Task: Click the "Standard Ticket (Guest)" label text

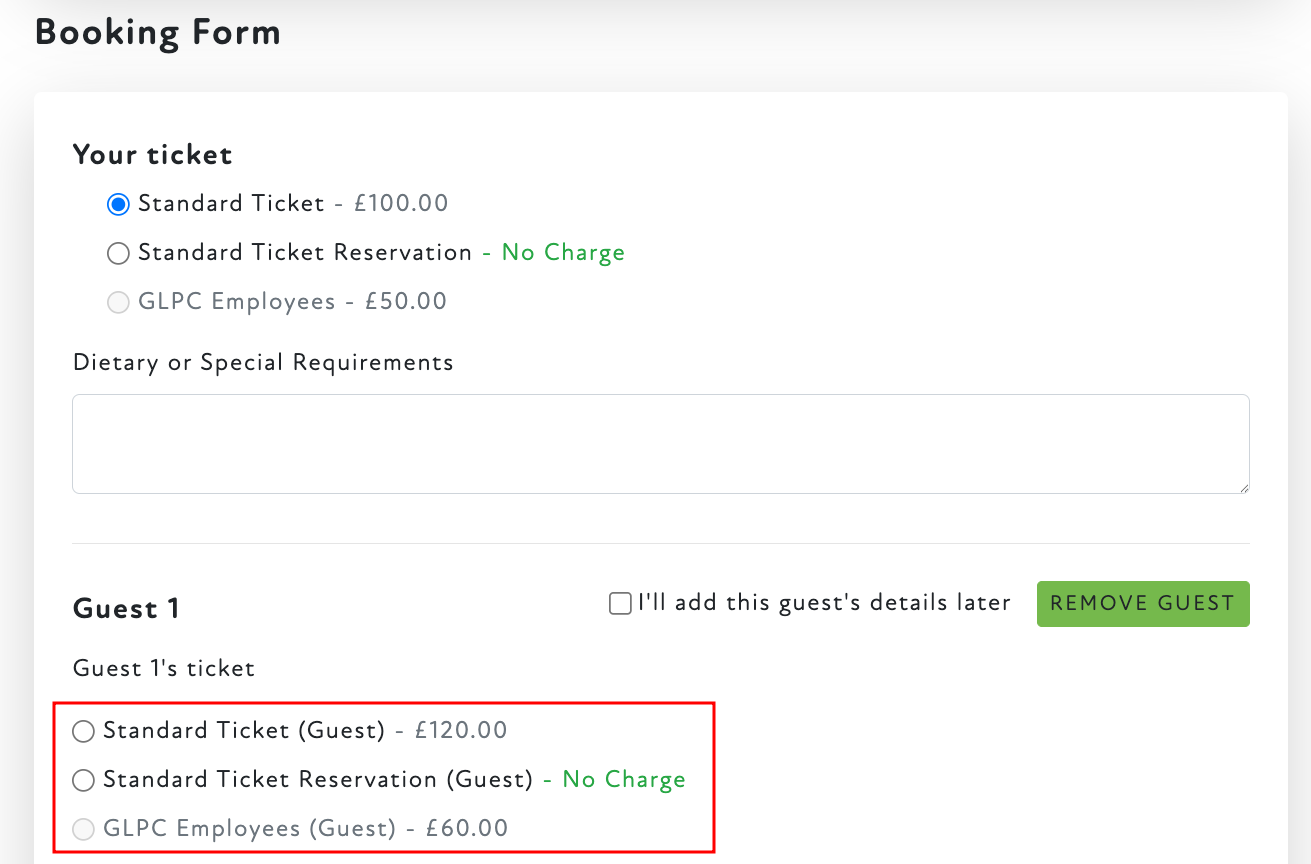Action: click(244, 731)
